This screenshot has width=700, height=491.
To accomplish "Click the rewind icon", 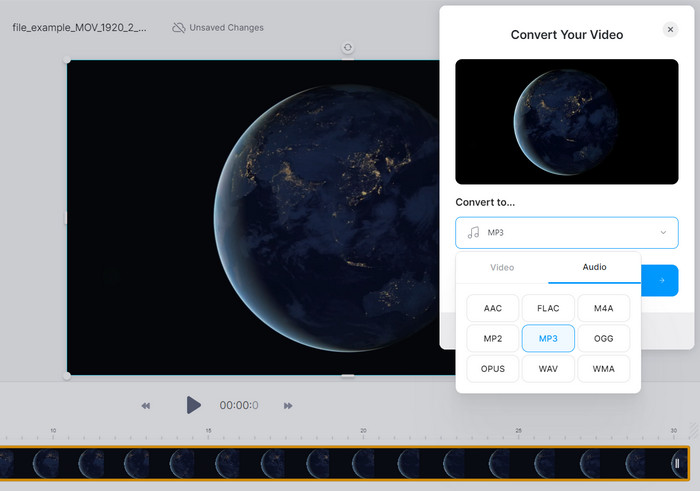I will coord(146,406).
